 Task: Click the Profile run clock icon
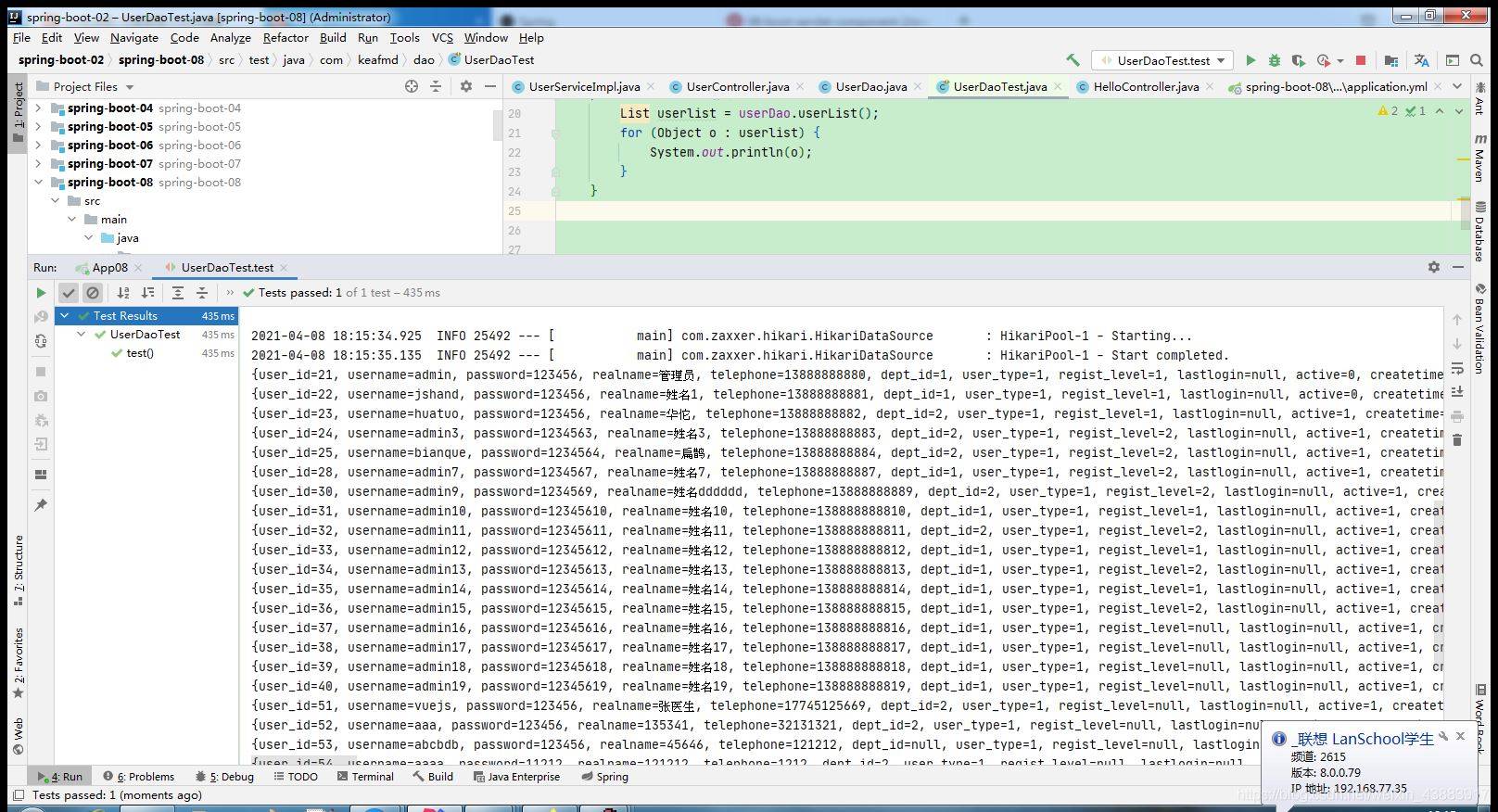(1324, 60)
